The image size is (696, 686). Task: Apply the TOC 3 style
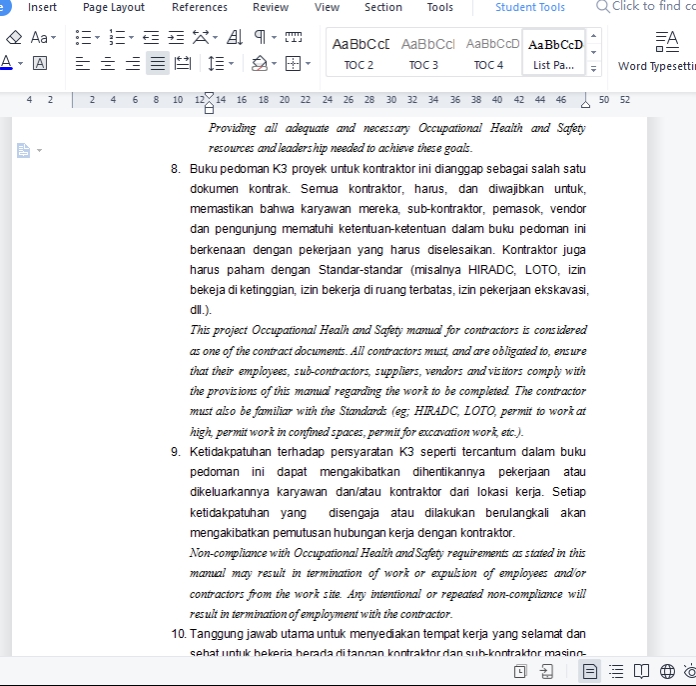pos(424,53)
